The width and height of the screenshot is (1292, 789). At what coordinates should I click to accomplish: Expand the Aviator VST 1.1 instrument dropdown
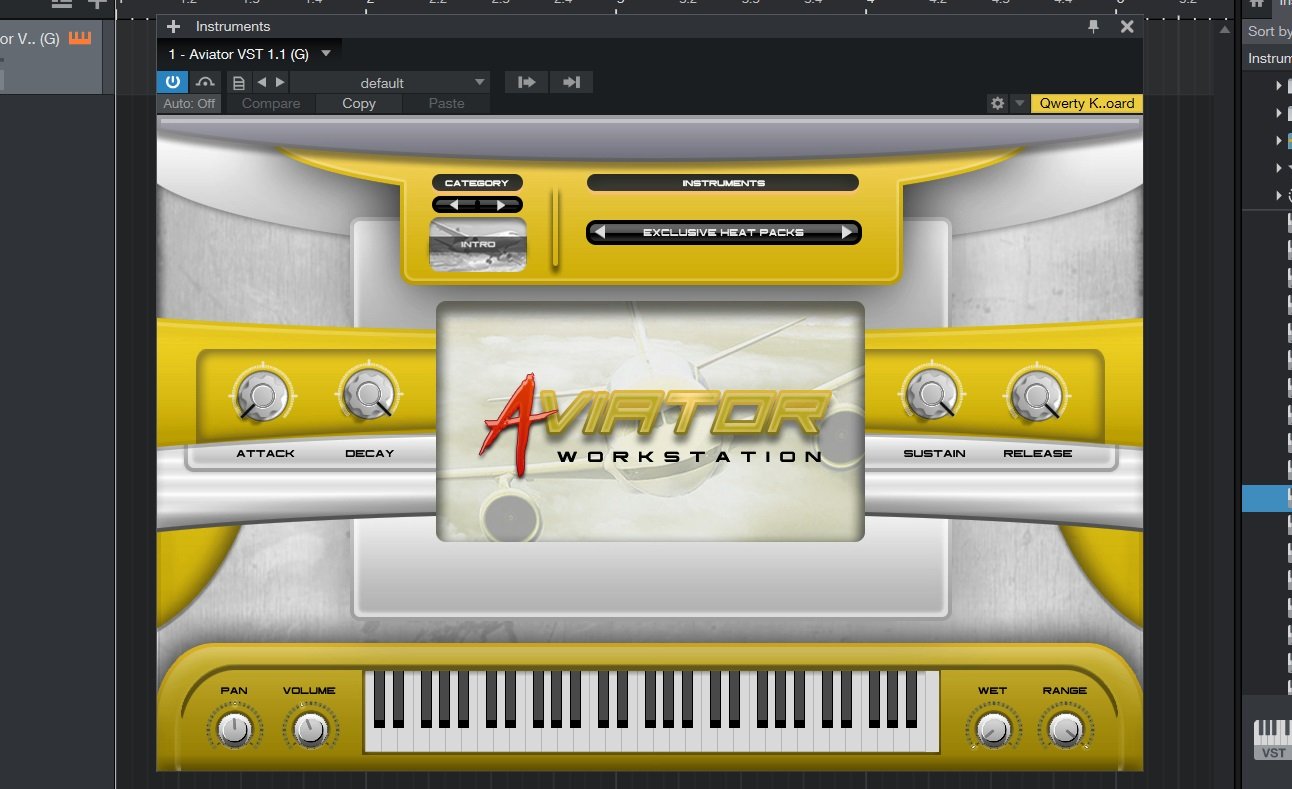coord(325,53)
